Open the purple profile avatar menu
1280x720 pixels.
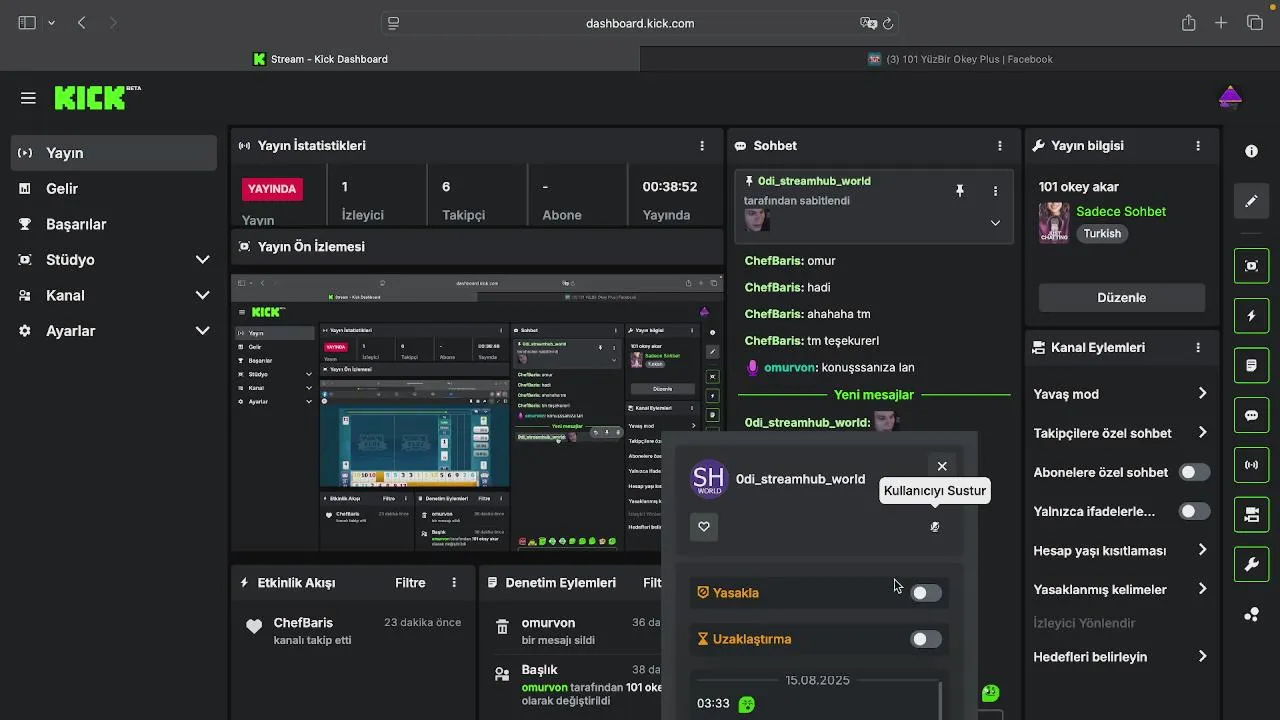click(x=1230, y=97)
